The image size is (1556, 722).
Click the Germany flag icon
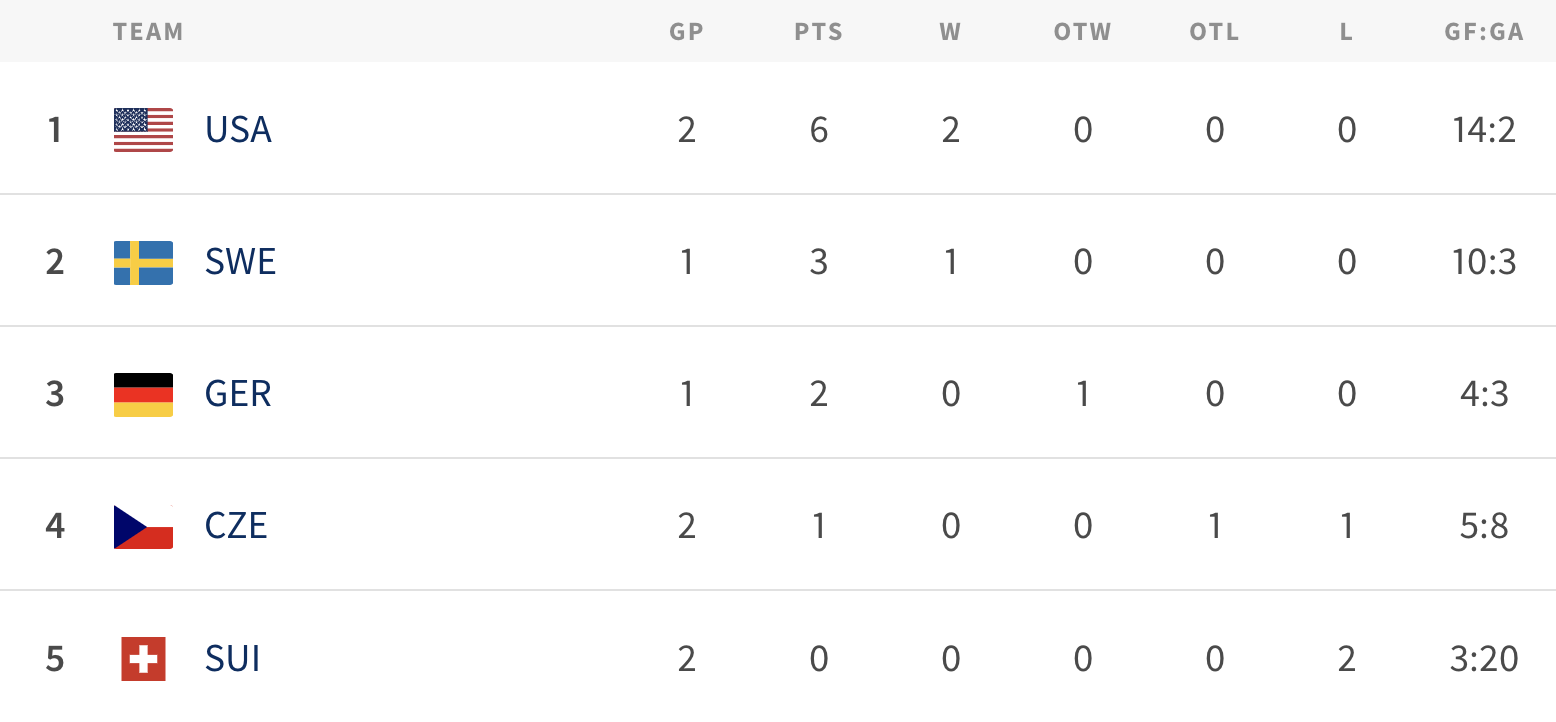coord(143,394)
